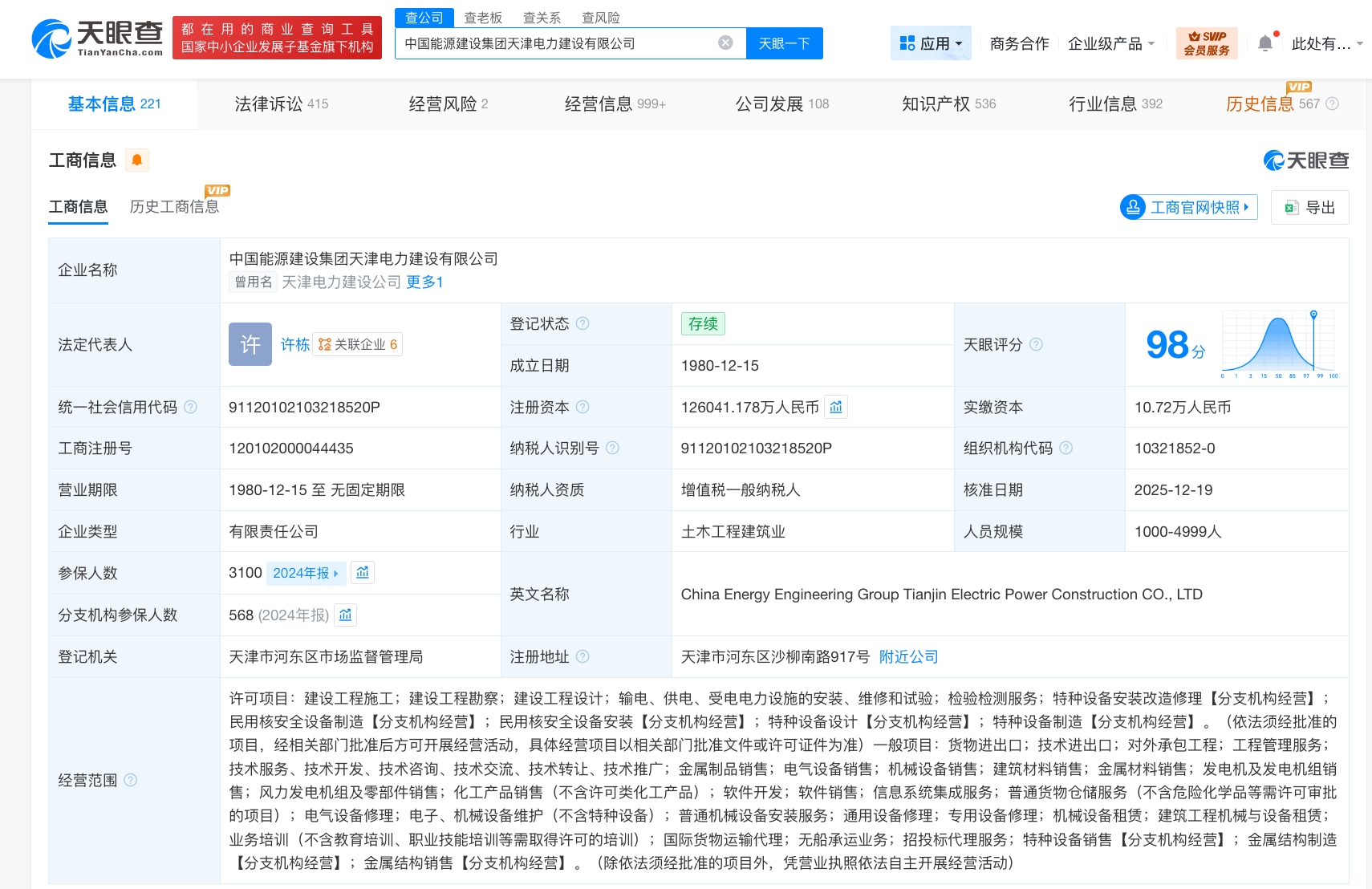Click the chart icon beside 分支机构参保人数
The width and height of the screenshot is (1372, 889).
pos(345,615)
